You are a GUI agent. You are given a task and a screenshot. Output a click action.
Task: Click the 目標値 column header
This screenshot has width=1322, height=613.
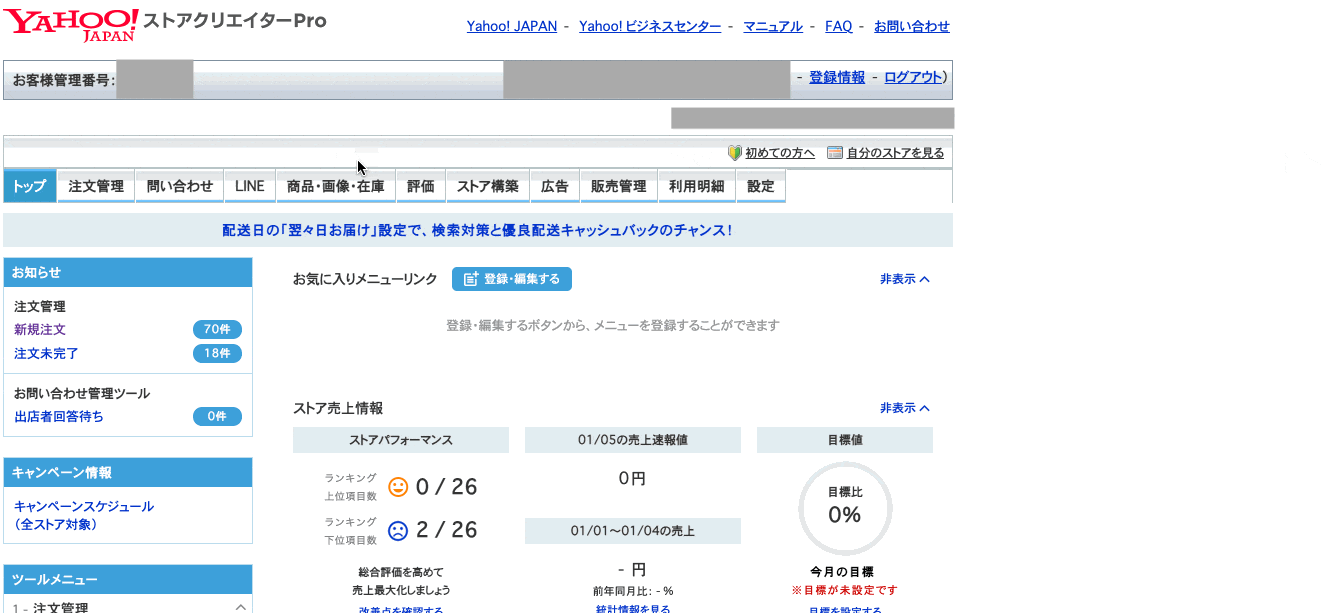[845, 440]
